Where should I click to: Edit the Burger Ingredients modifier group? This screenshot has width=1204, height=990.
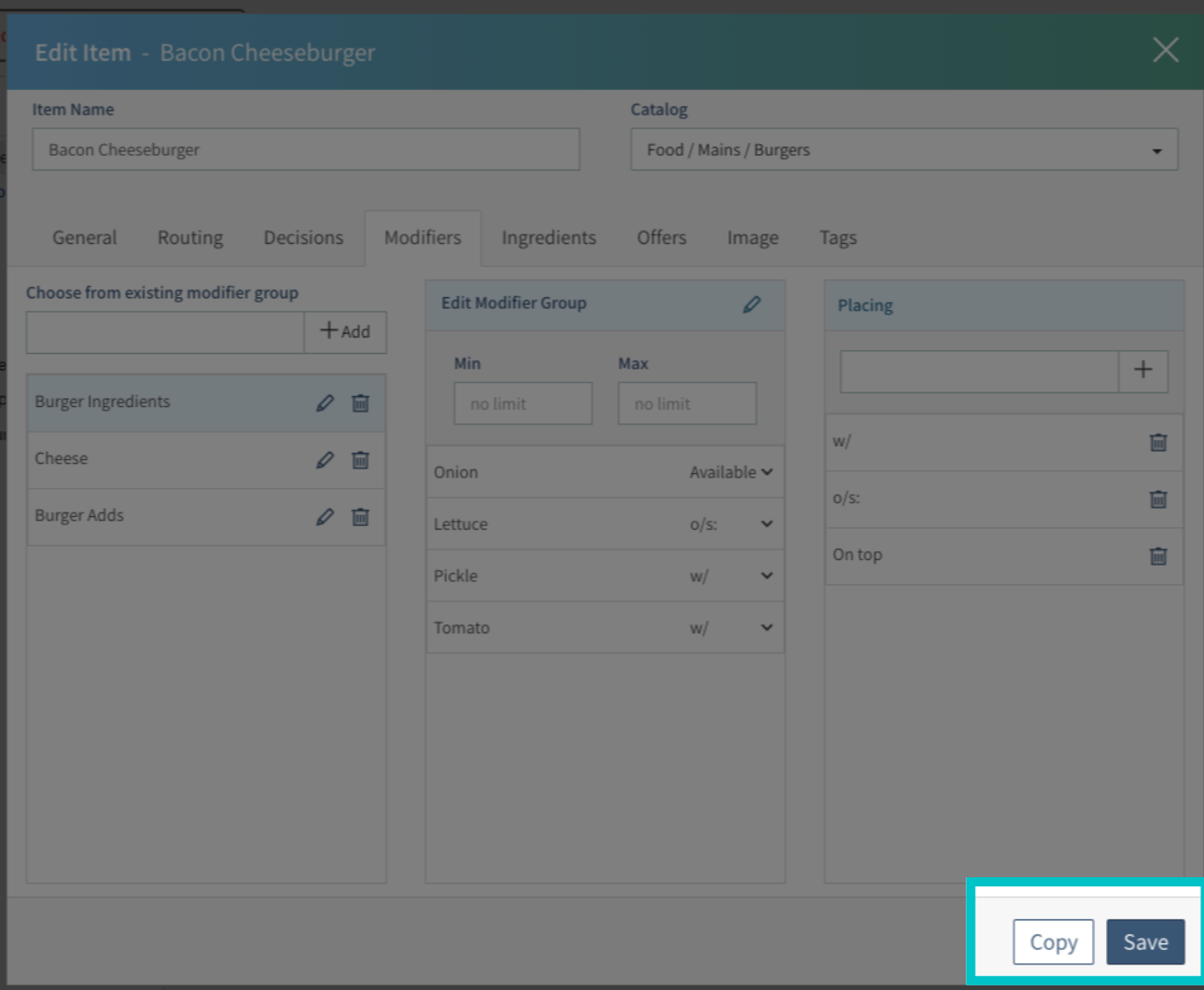click(325, 402)
